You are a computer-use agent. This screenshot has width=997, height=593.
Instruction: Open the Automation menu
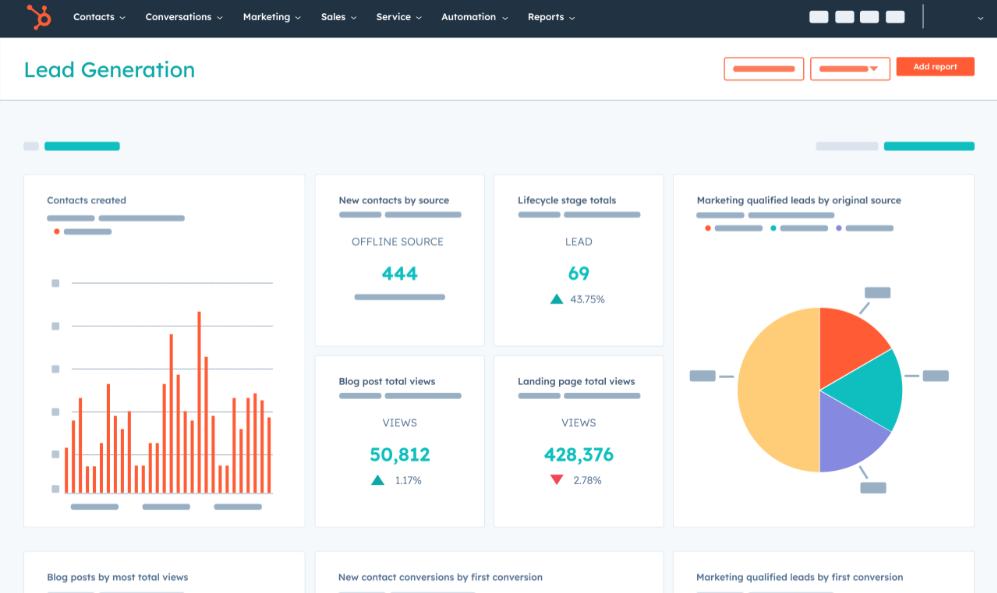474,17
